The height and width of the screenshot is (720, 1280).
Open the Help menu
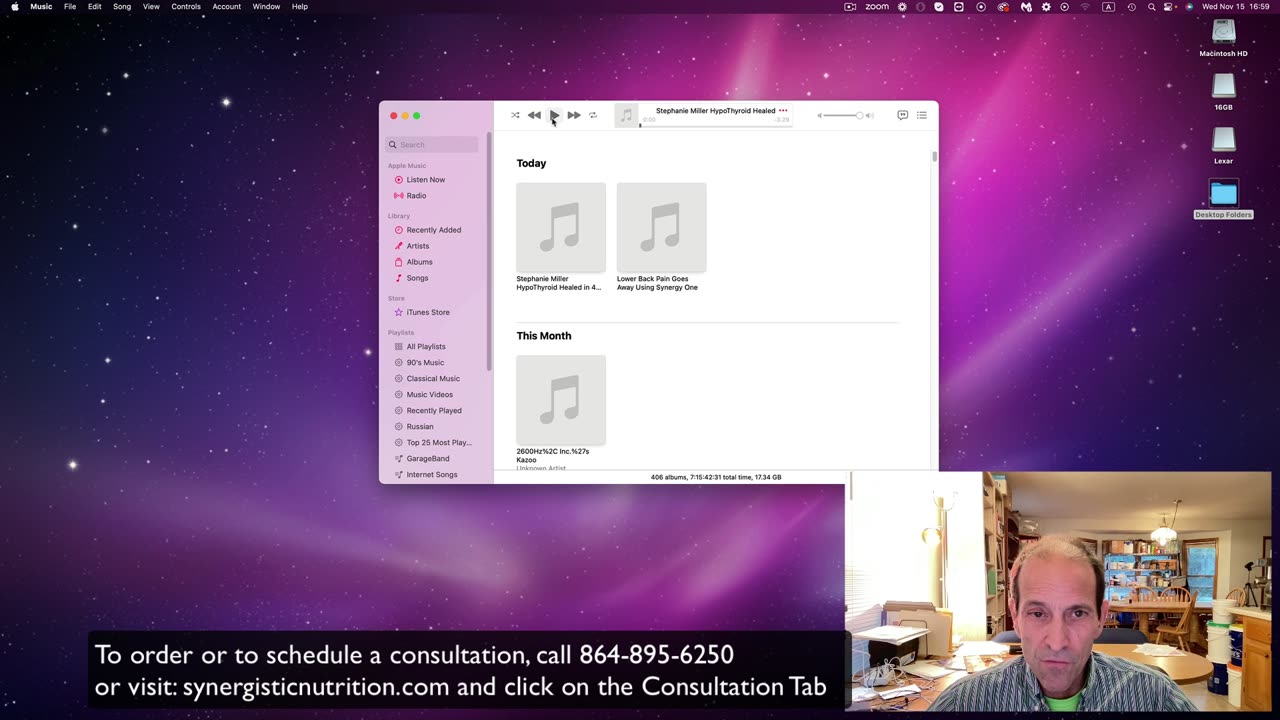[x=300, y=7]
